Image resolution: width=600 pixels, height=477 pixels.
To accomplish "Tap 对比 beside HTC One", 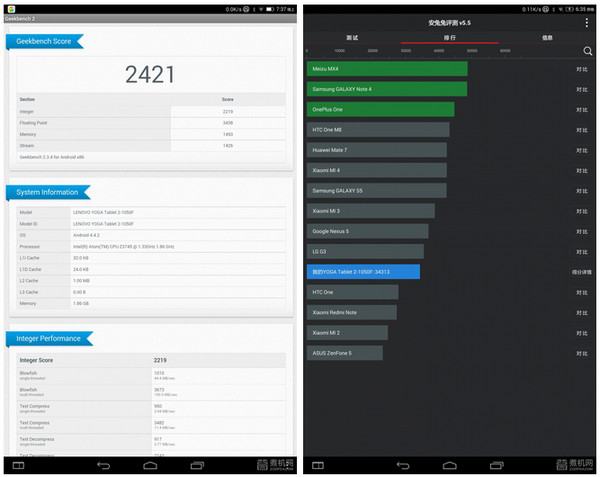I will (582, 292).
